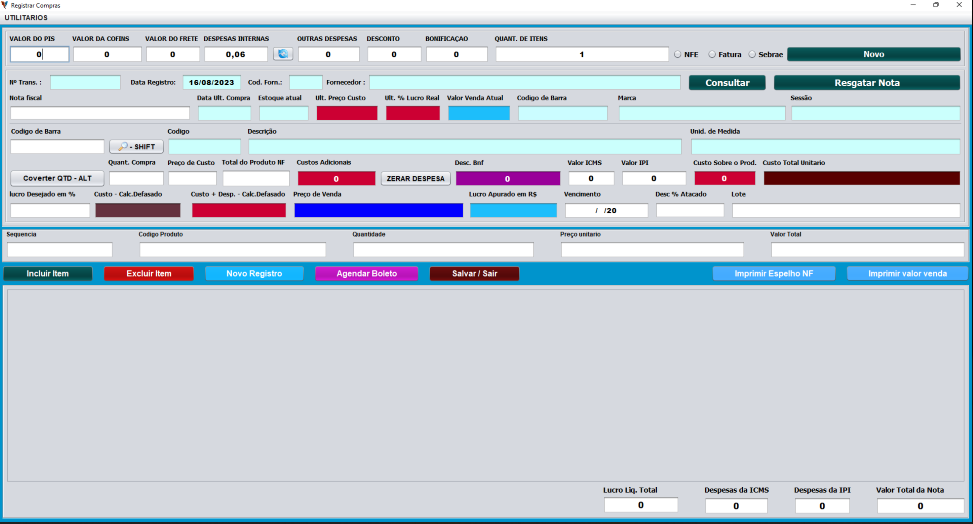Click the Novo Registro button
The height and width of the screenshot is (524, 973).
(x=254, y=273)
